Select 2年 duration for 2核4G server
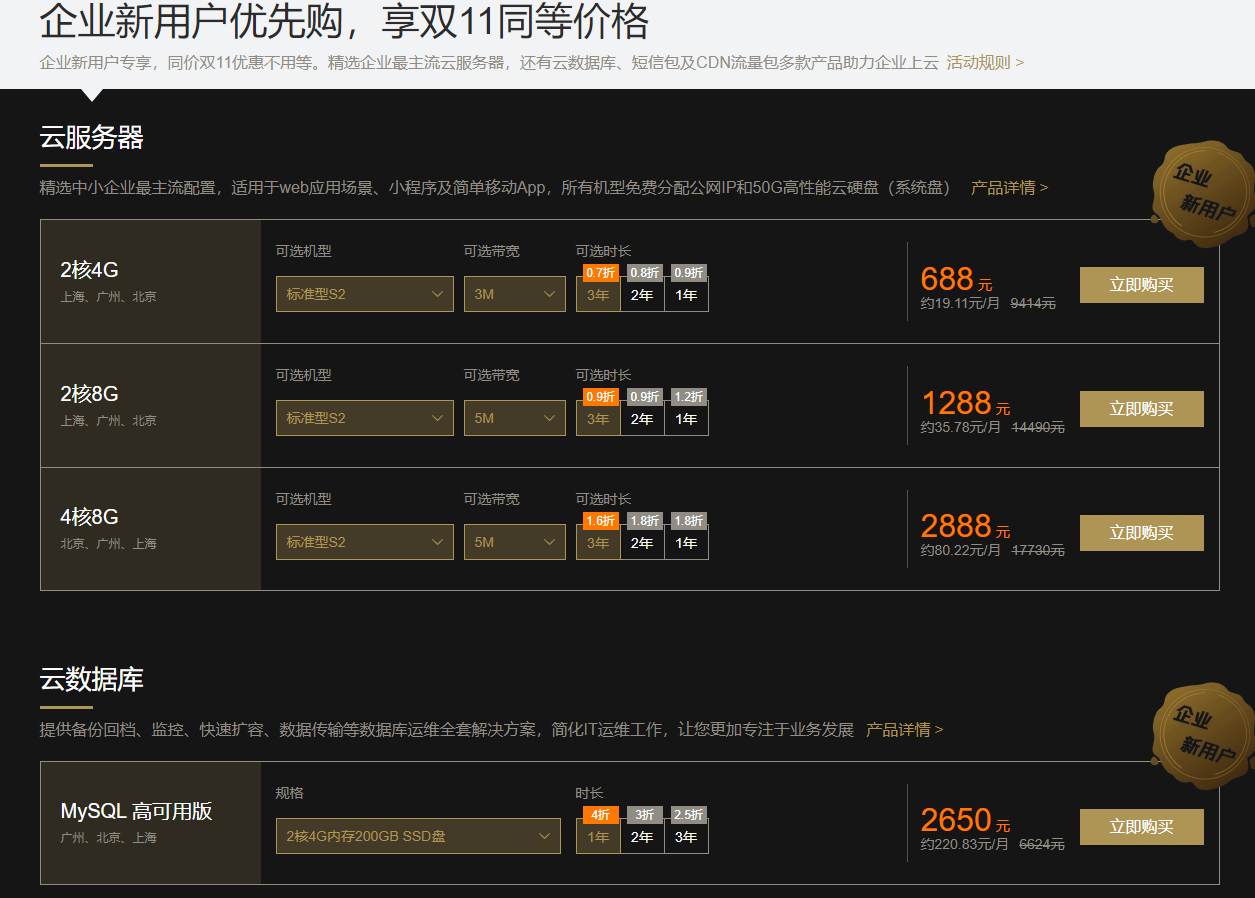The height and width of the screenshot is (898, 1255). [x=642, y=295]
